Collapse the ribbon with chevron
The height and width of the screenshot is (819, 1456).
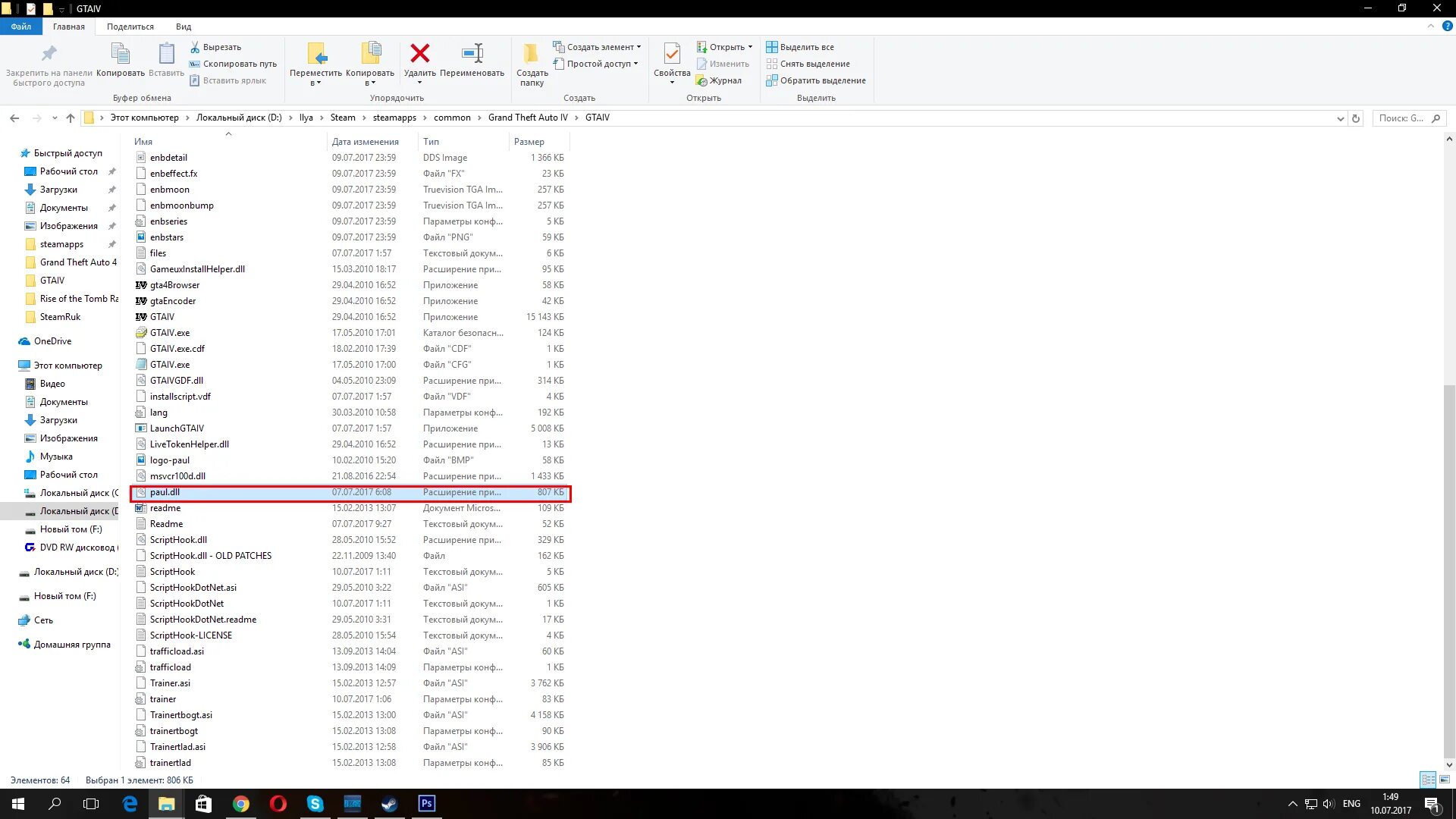point(1430,26)
